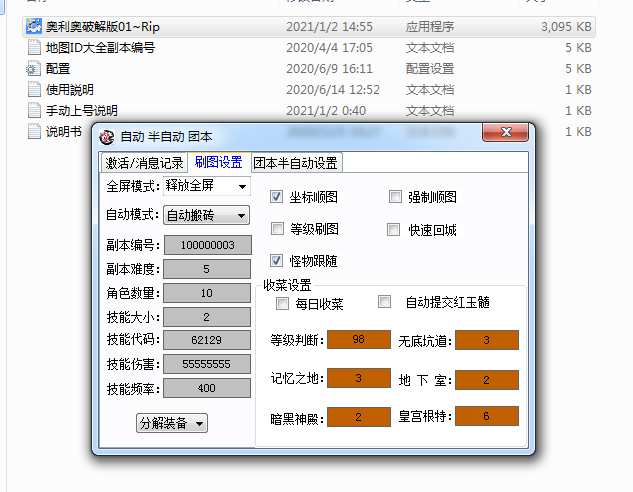This screenshot has width=633, height=492.
Task: Select the 说明书 file icon
Action: (34, 132)
